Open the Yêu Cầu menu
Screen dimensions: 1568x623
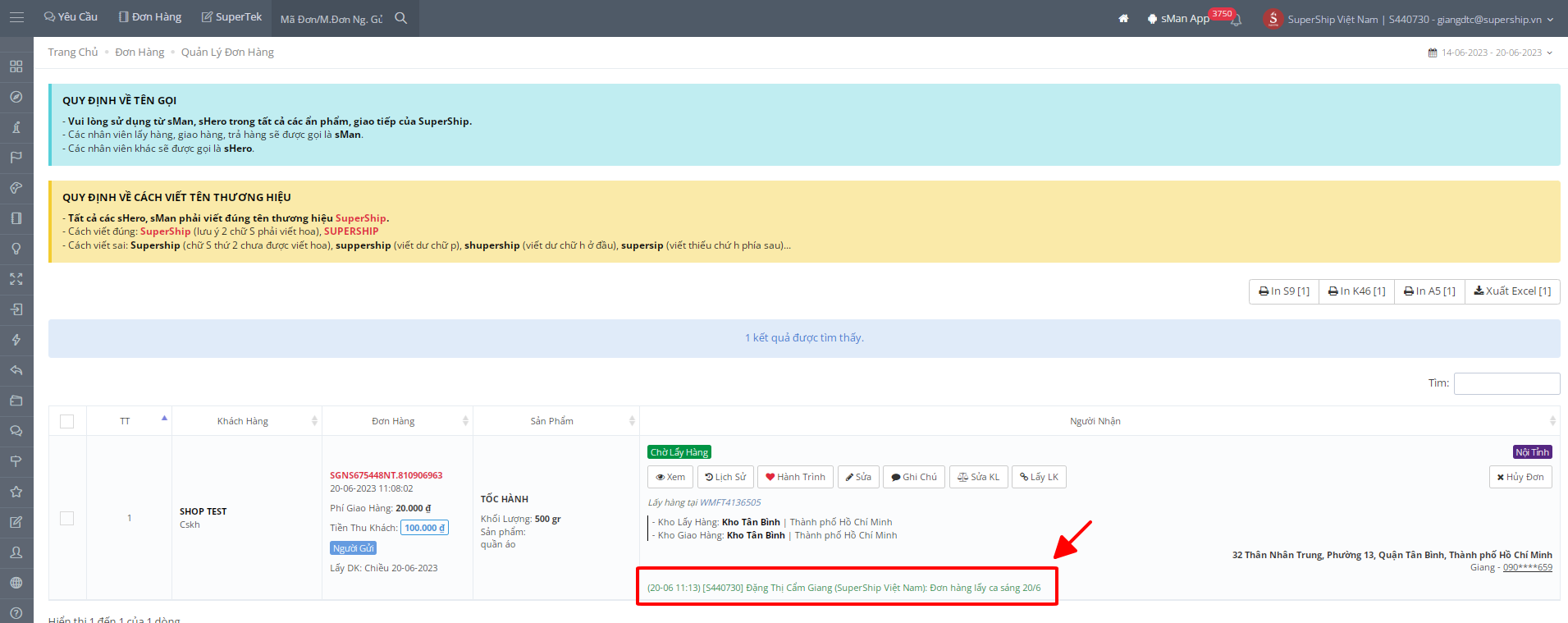pos(71,17)
